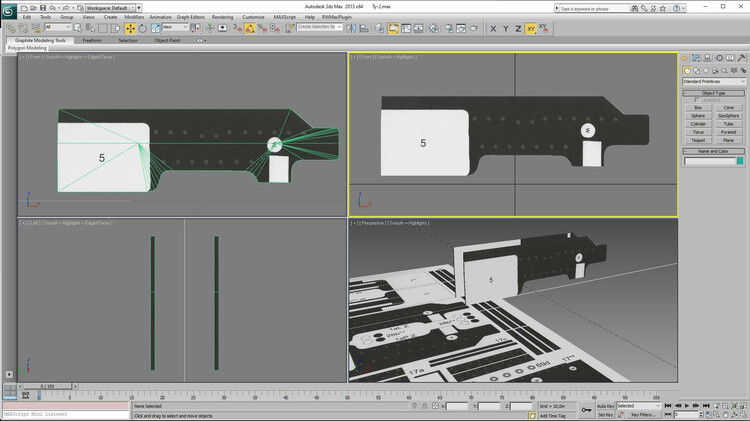Restrict transform to the Z axis

(x=518, y=28)
